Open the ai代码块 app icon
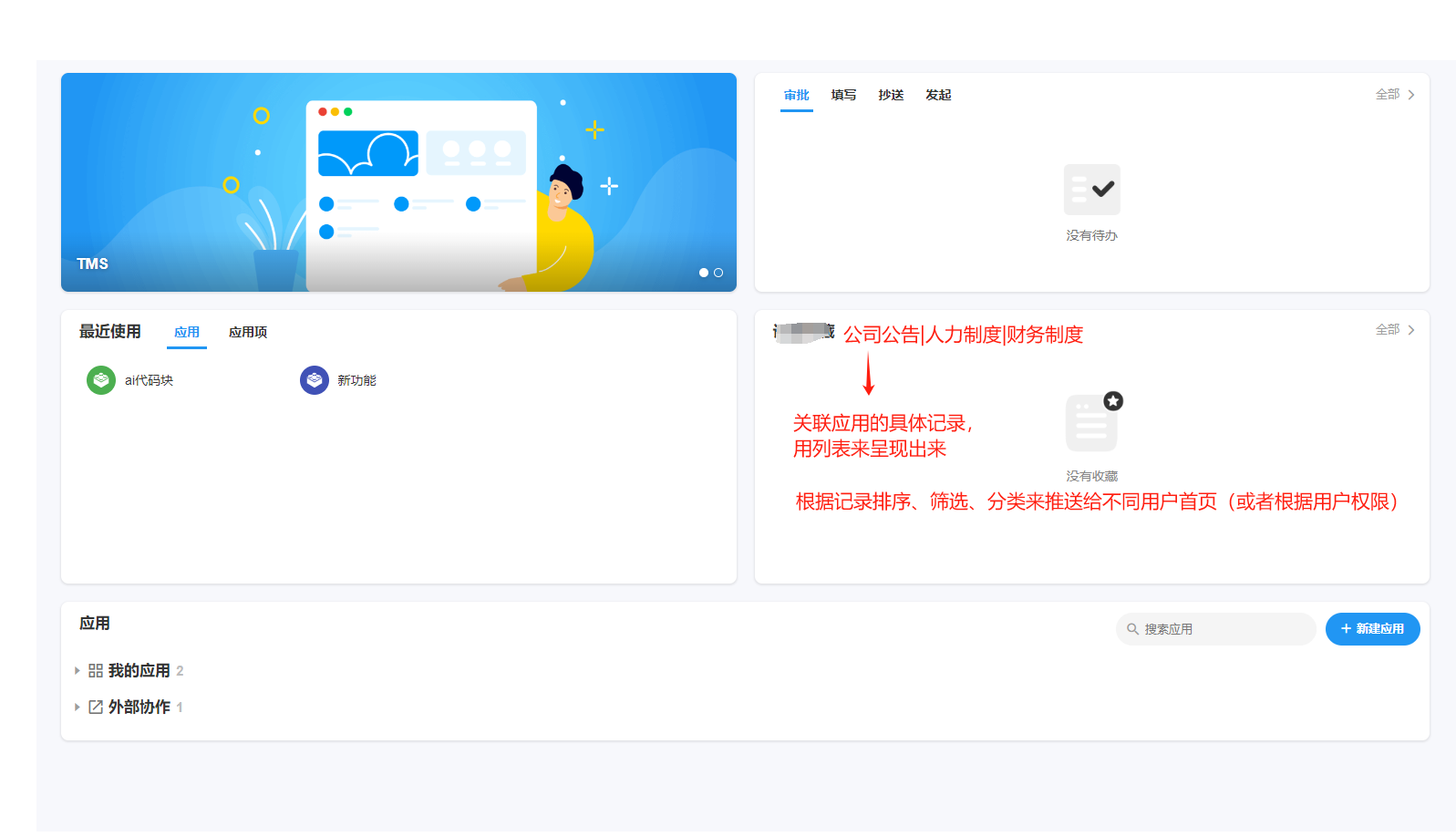 101,380
